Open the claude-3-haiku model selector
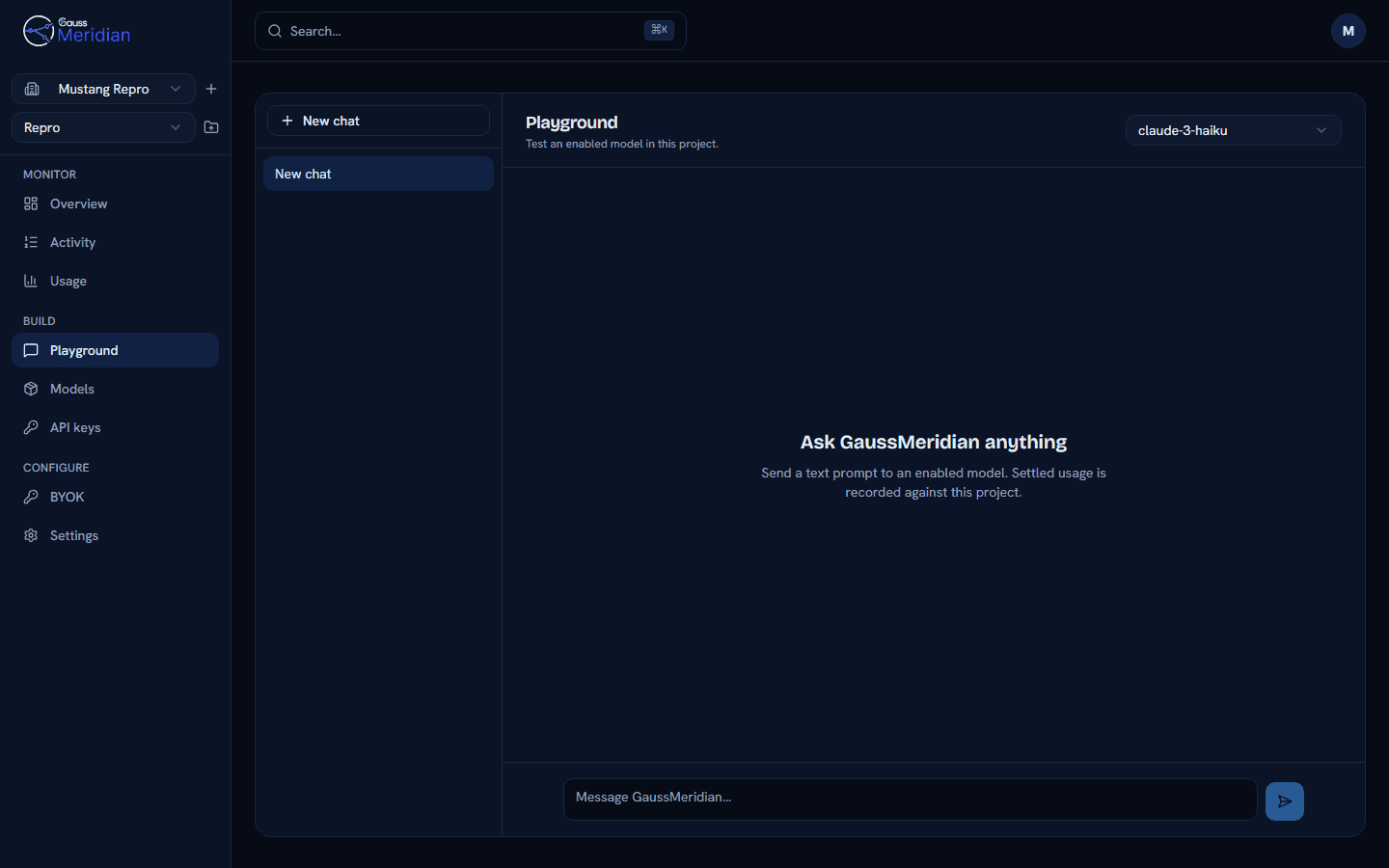1389x868 pixels. click(1233, 130)
